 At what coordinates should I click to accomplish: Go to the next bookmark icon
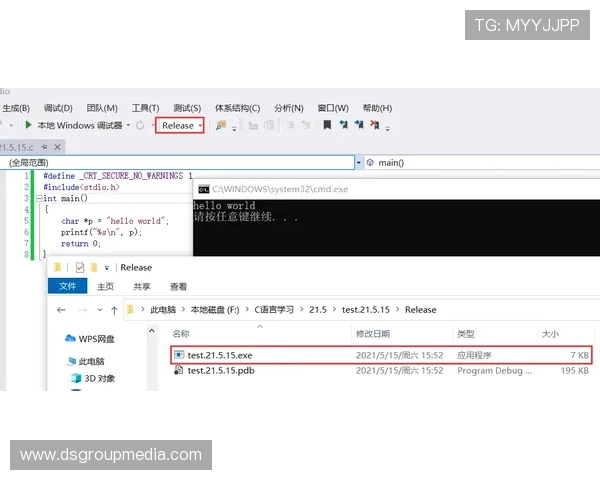coord(359,125)
